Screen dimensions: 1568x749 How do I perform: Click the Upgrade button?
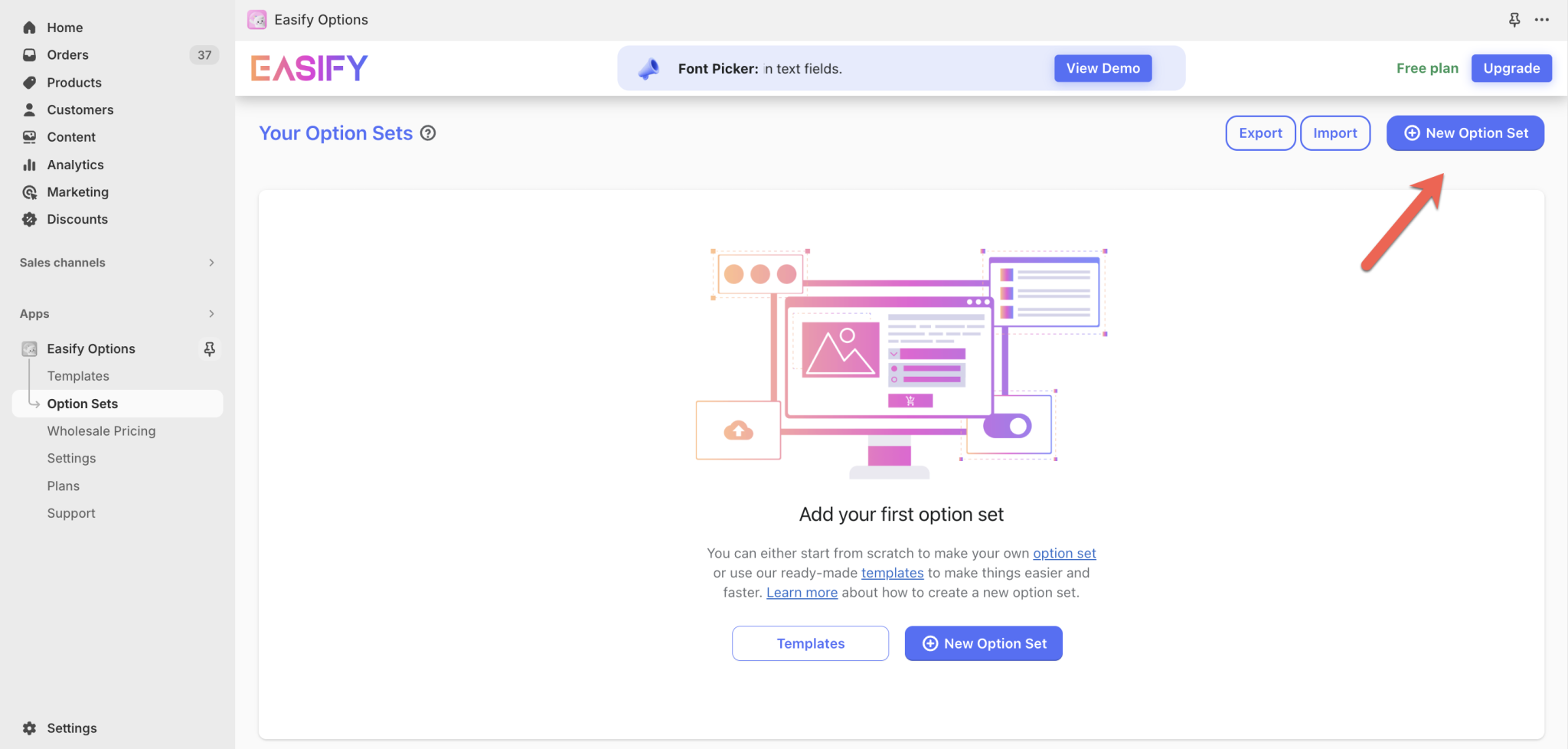pos(1511,67)
